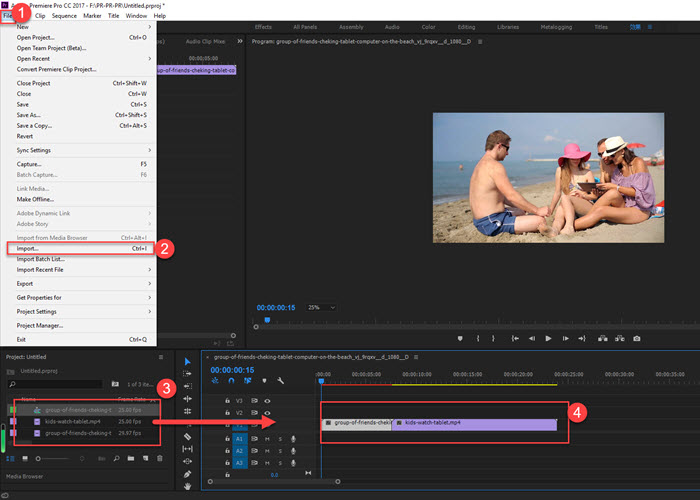The width and height of the screenshot is (700, 500).
Task: Toggle Snap magnet in timeline
Action: tap(231, 381)
